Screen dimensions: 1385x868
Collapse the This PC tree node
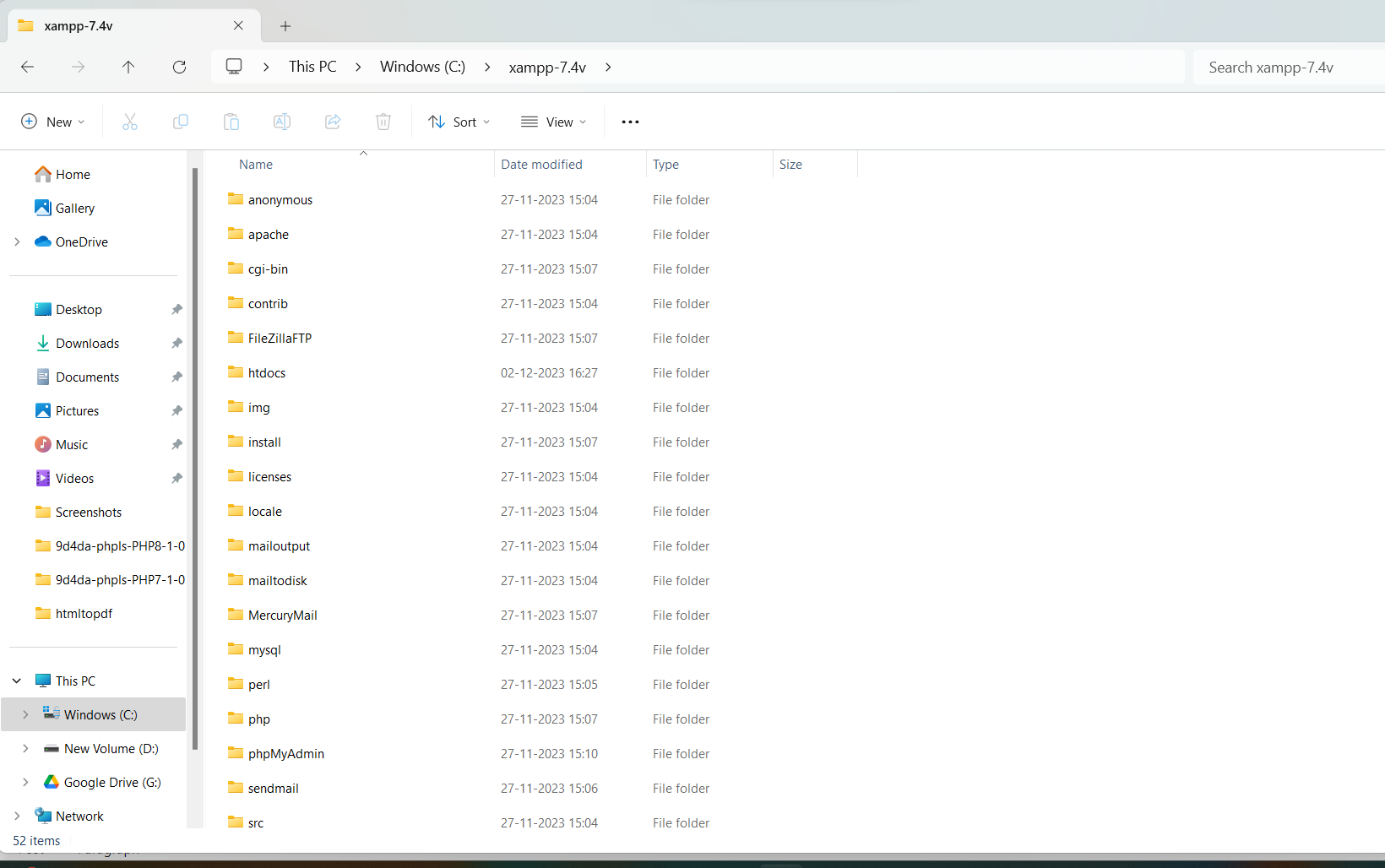click(17, 681)
